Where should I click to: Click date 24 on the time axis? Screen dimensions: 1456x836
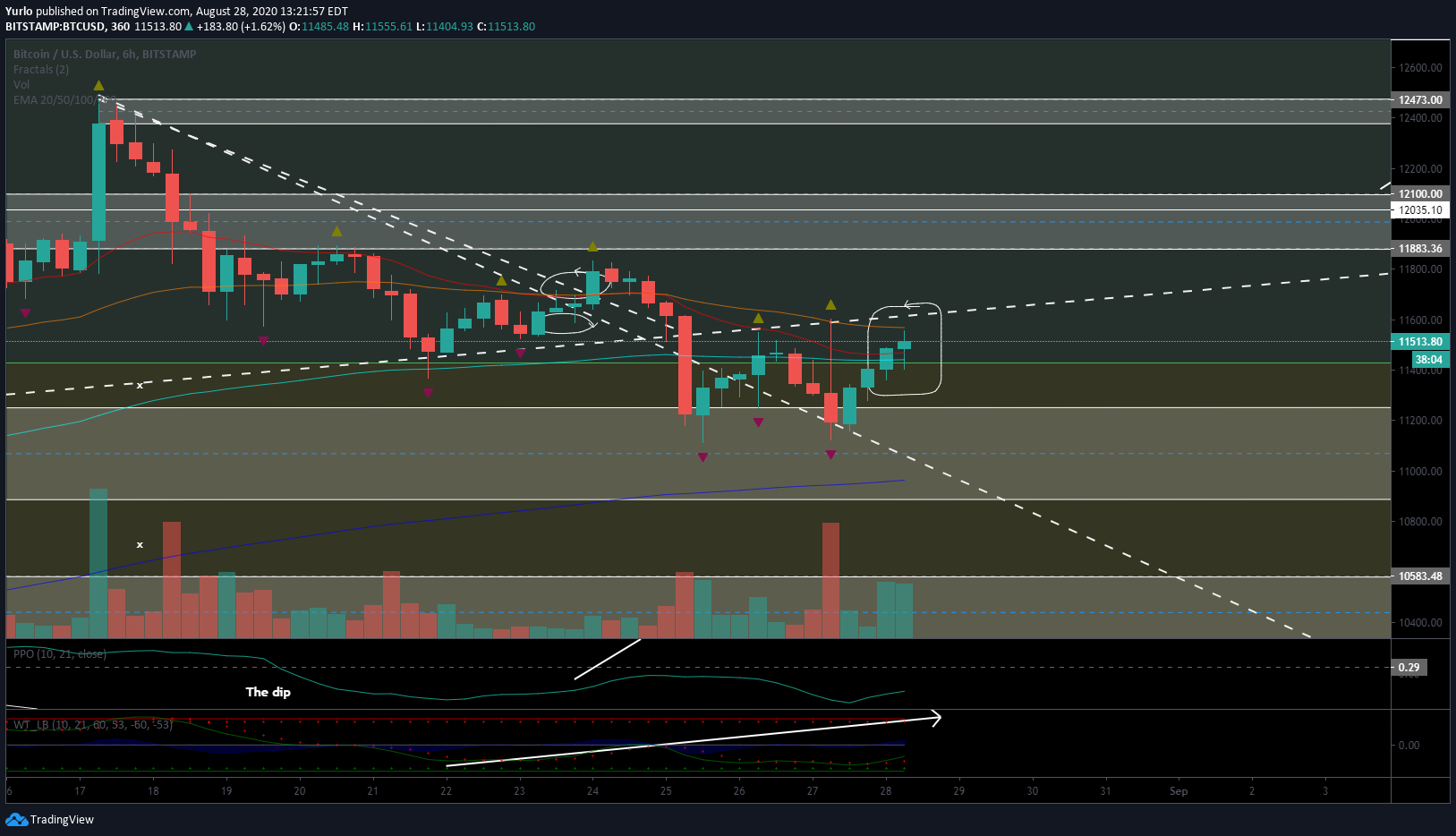click(x=592, y=791)
